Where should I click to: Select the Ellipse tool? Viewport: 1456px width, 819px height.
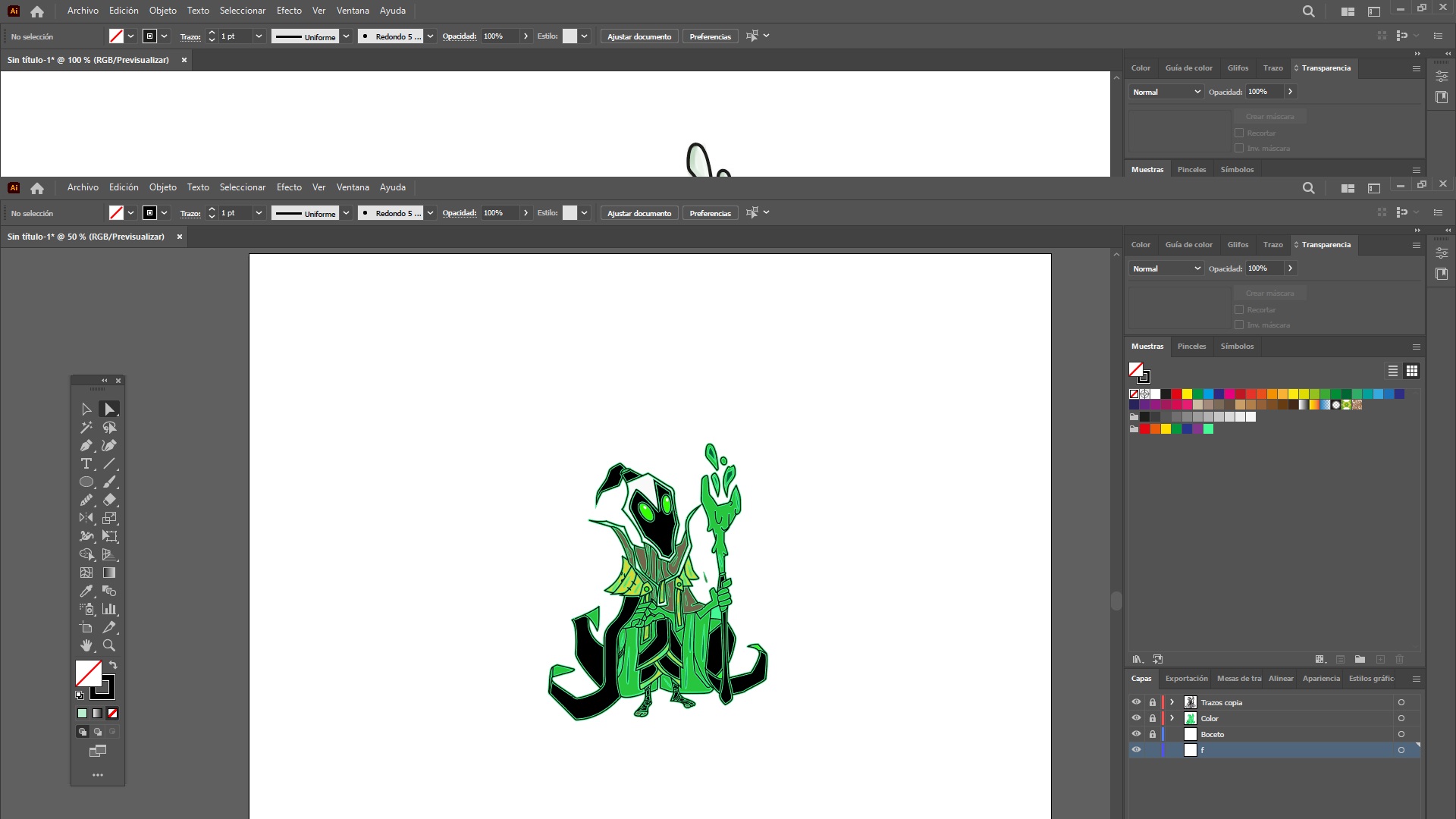[x=86, y=482]
